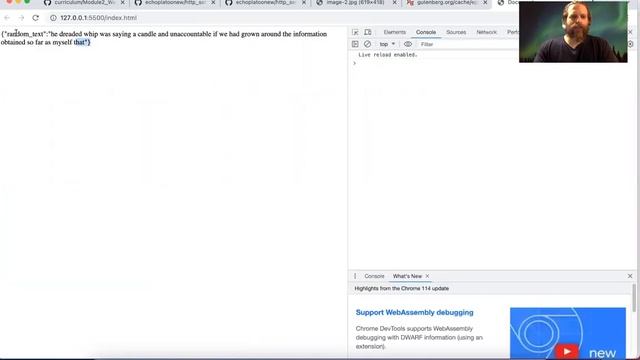Click the macOS green fullscreen button

coord(27,2)
